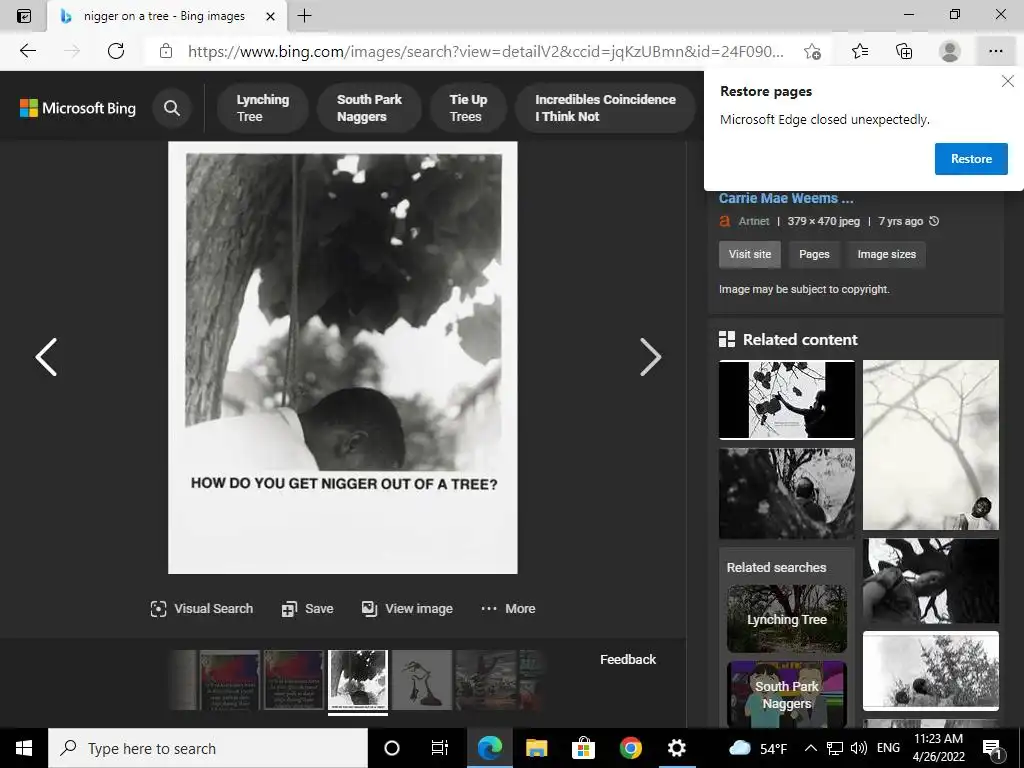Open Edge Collections
This screenshot has height=768, width=1024.
pos(904,51)
